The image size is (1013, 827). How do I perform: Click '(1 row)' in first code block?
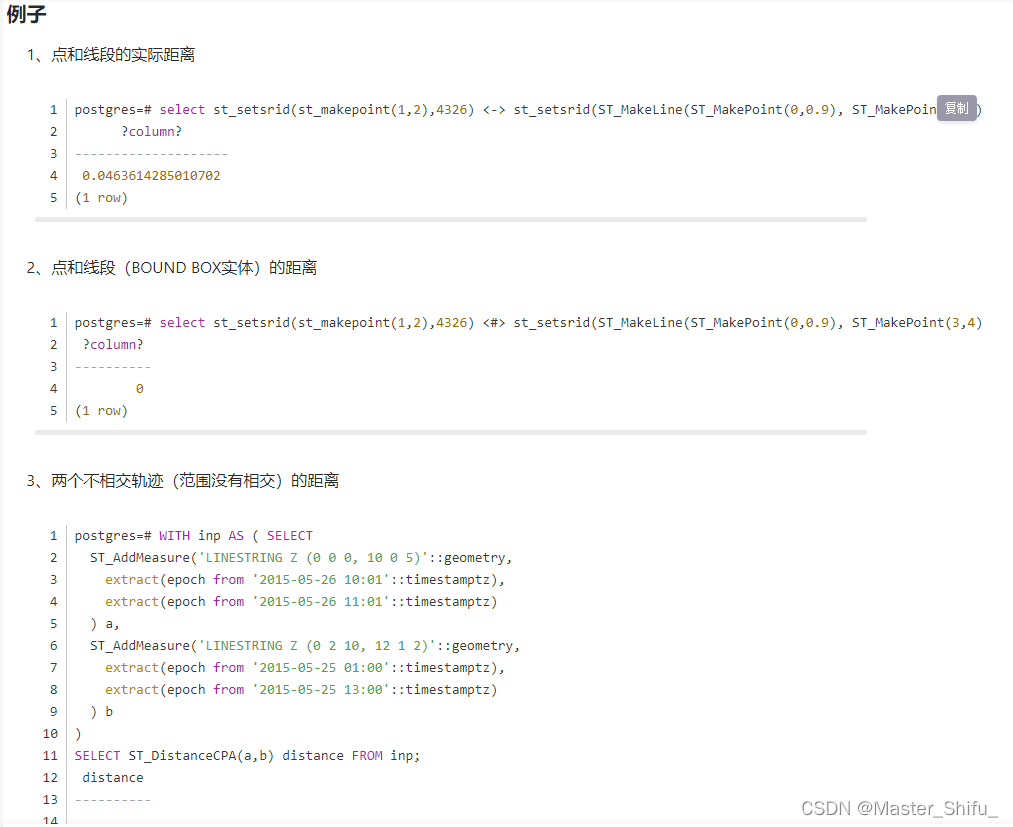[101, 198]
